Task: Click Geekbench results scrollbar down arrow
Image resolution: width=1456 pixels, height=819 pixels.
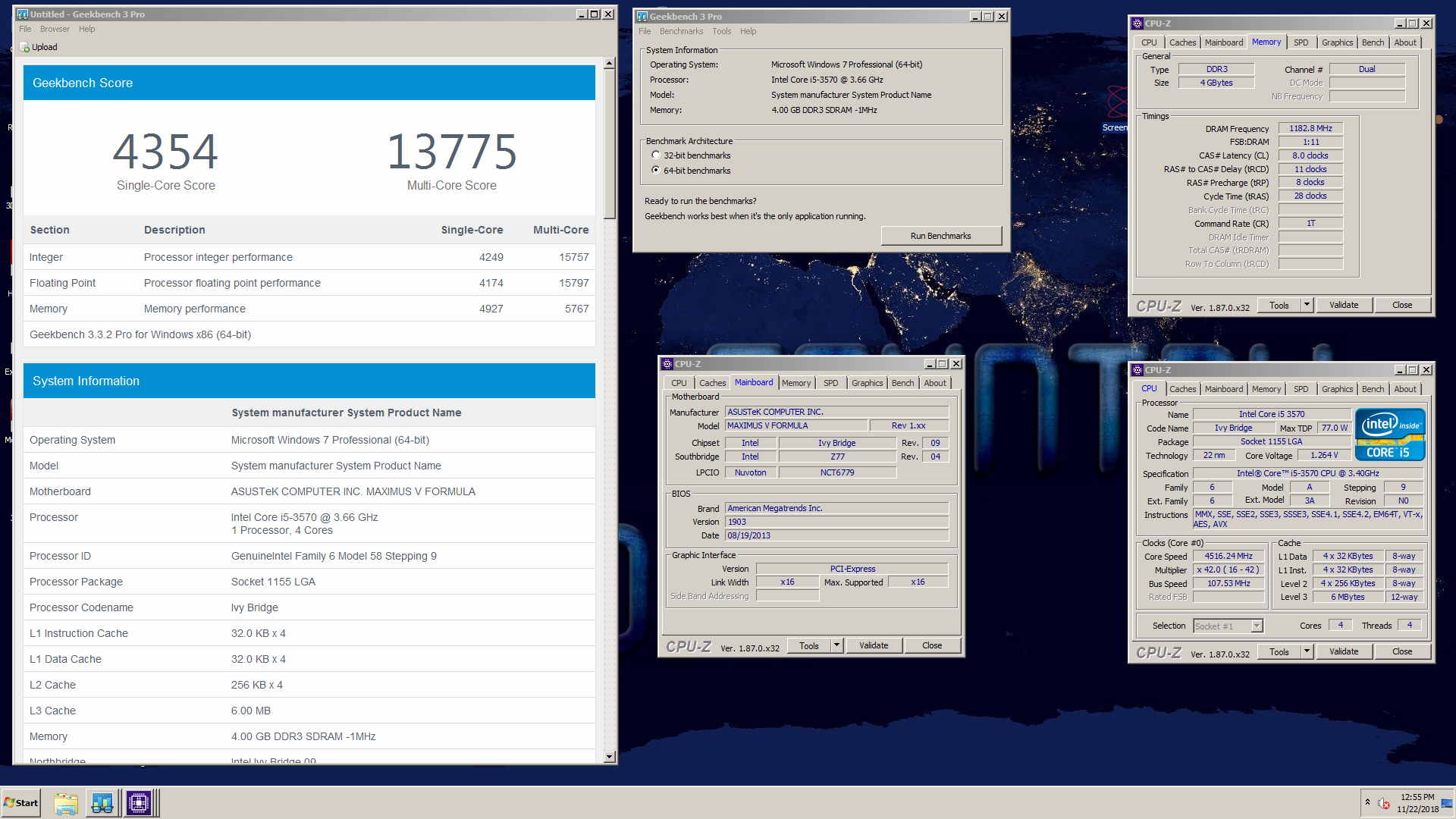Action: pyautogui.click(x=609, y=757)
